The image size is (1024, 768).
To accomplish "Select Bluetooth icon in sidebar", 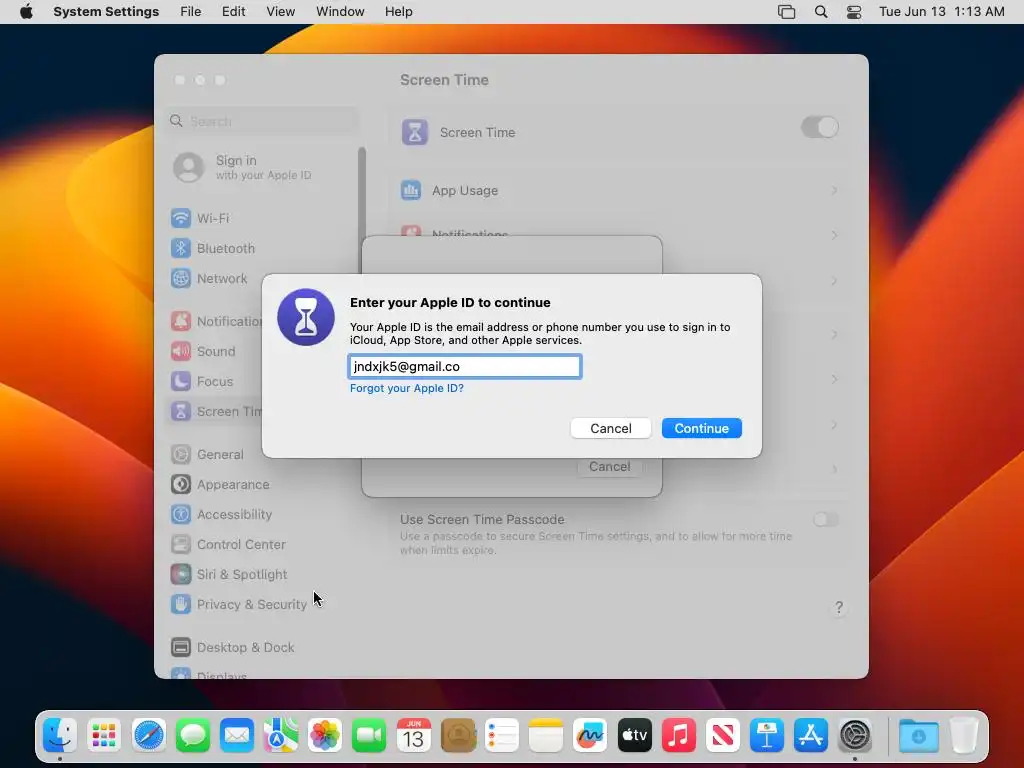I will pos(181,248).
